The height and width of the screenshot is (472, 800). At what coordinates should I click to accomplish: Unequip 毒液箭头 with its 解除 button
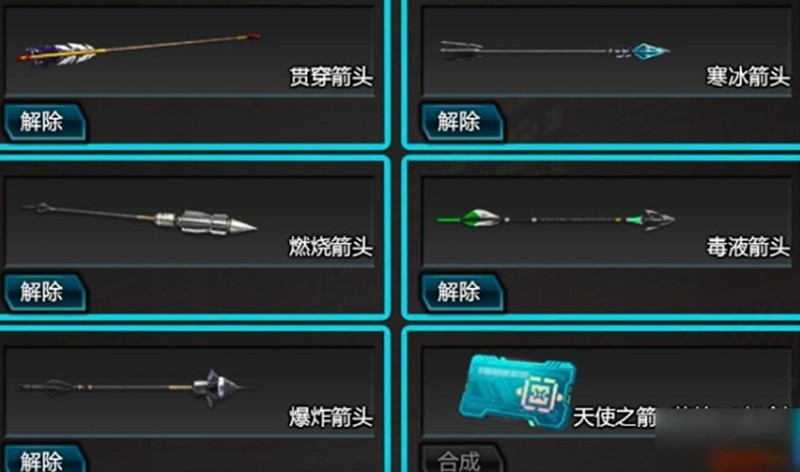(462, 292)
